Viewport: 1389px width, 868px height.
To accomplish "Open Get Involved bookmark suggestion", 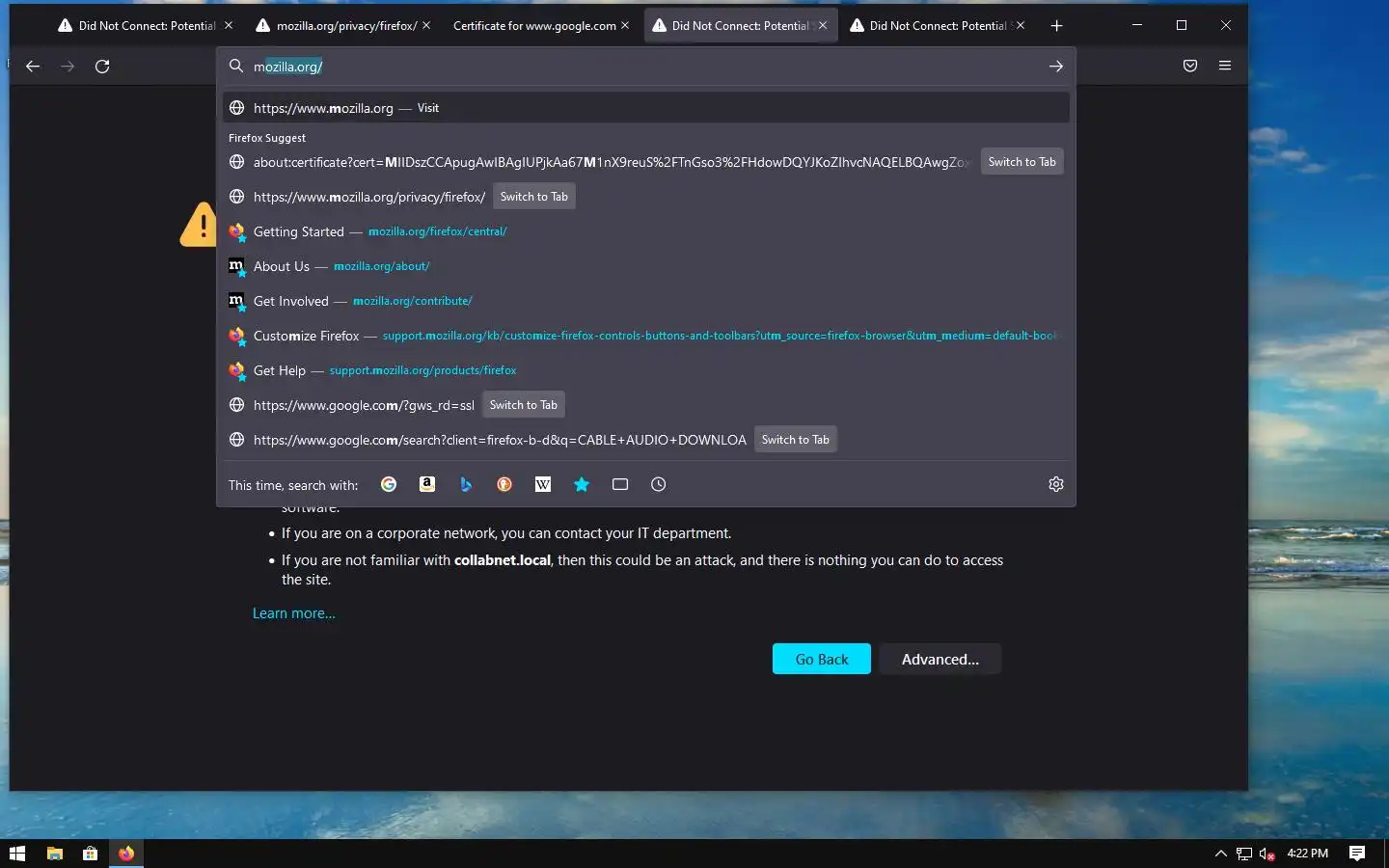I will pos(646,301).
